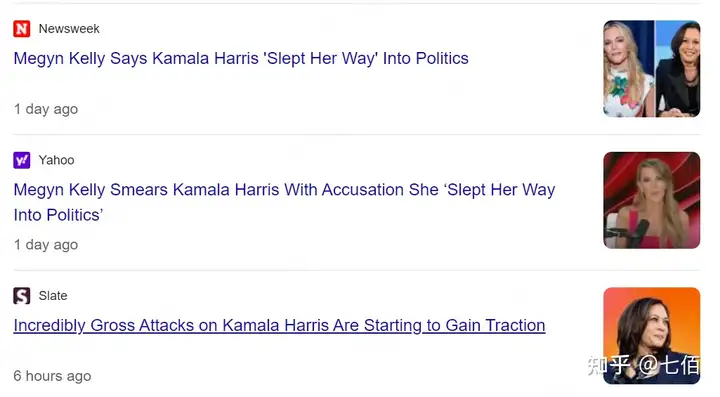Open Slate 'Incredibly Gross Attacks' article link

coord(279,325)
